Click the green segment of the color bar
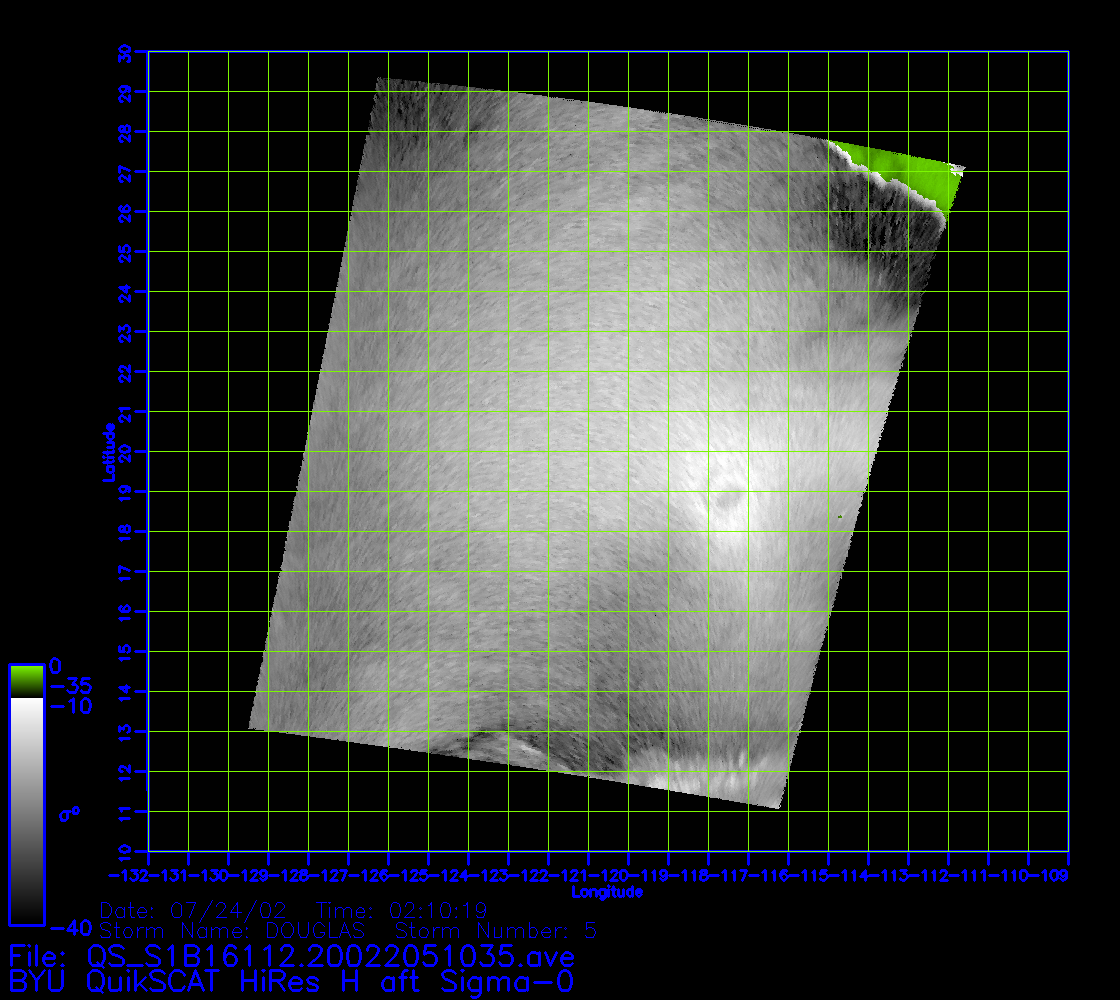The width and height of the screenshot is (1120, 1000). pos(26,681)
